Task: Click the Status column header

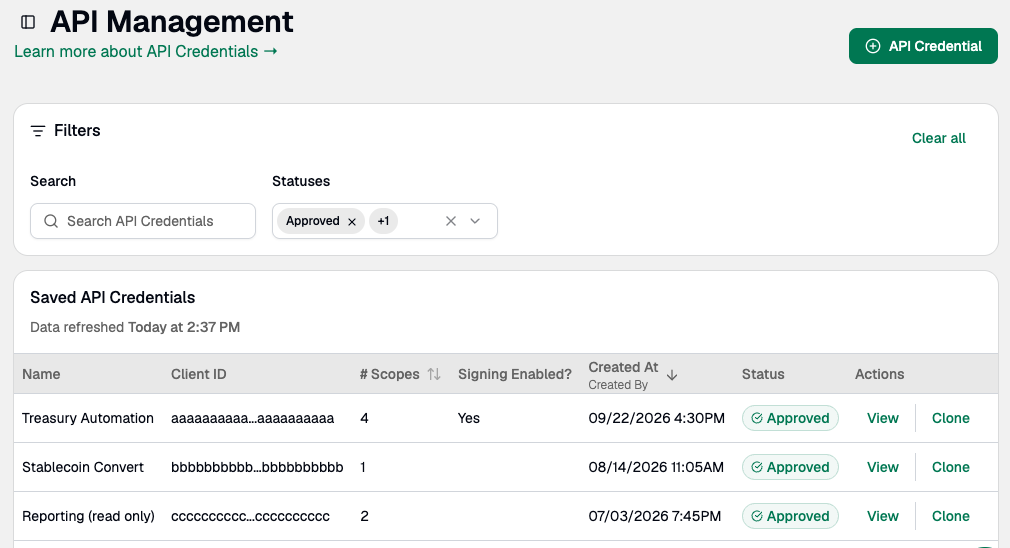Action: coord(763,374)
